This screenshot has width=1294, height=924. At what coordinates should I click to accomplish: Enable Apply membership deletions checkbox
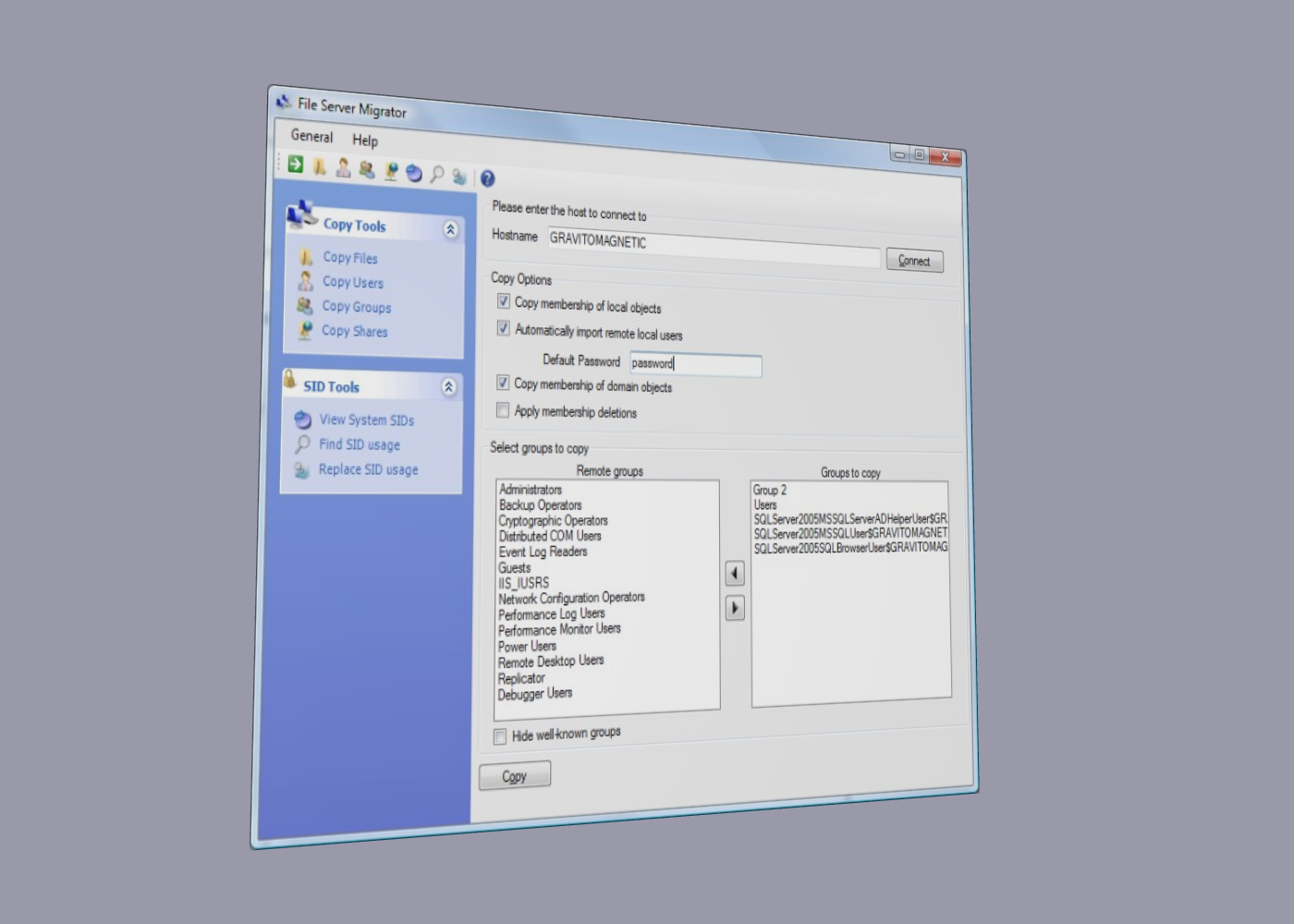[503, 410]
